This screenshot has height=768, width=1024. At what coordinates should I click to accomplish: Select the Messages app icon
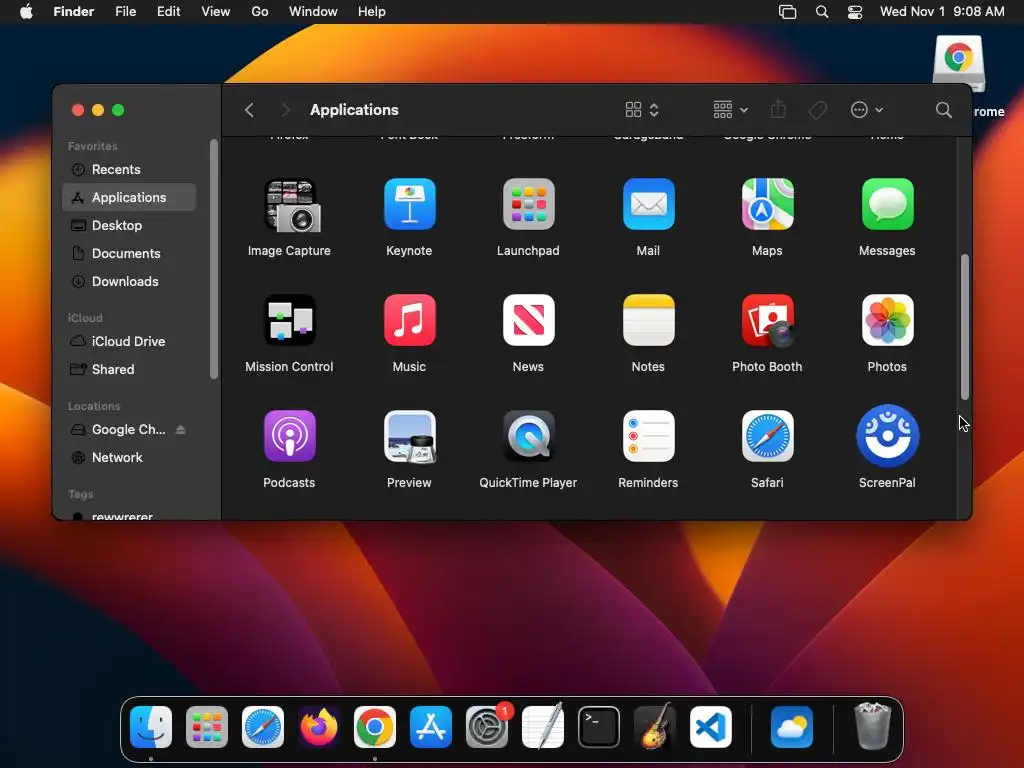[x=888, y=204]
